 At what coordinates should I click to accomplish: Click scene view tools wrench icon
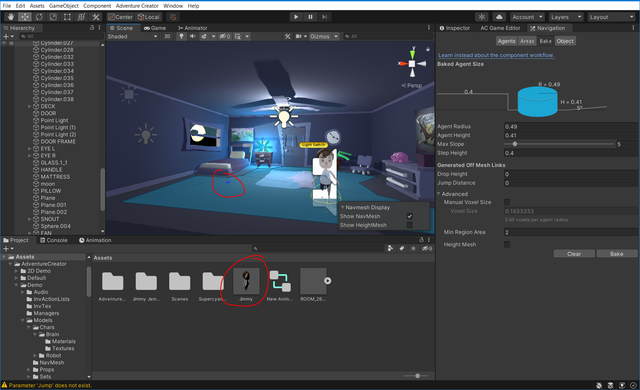(x=288, y=36)
